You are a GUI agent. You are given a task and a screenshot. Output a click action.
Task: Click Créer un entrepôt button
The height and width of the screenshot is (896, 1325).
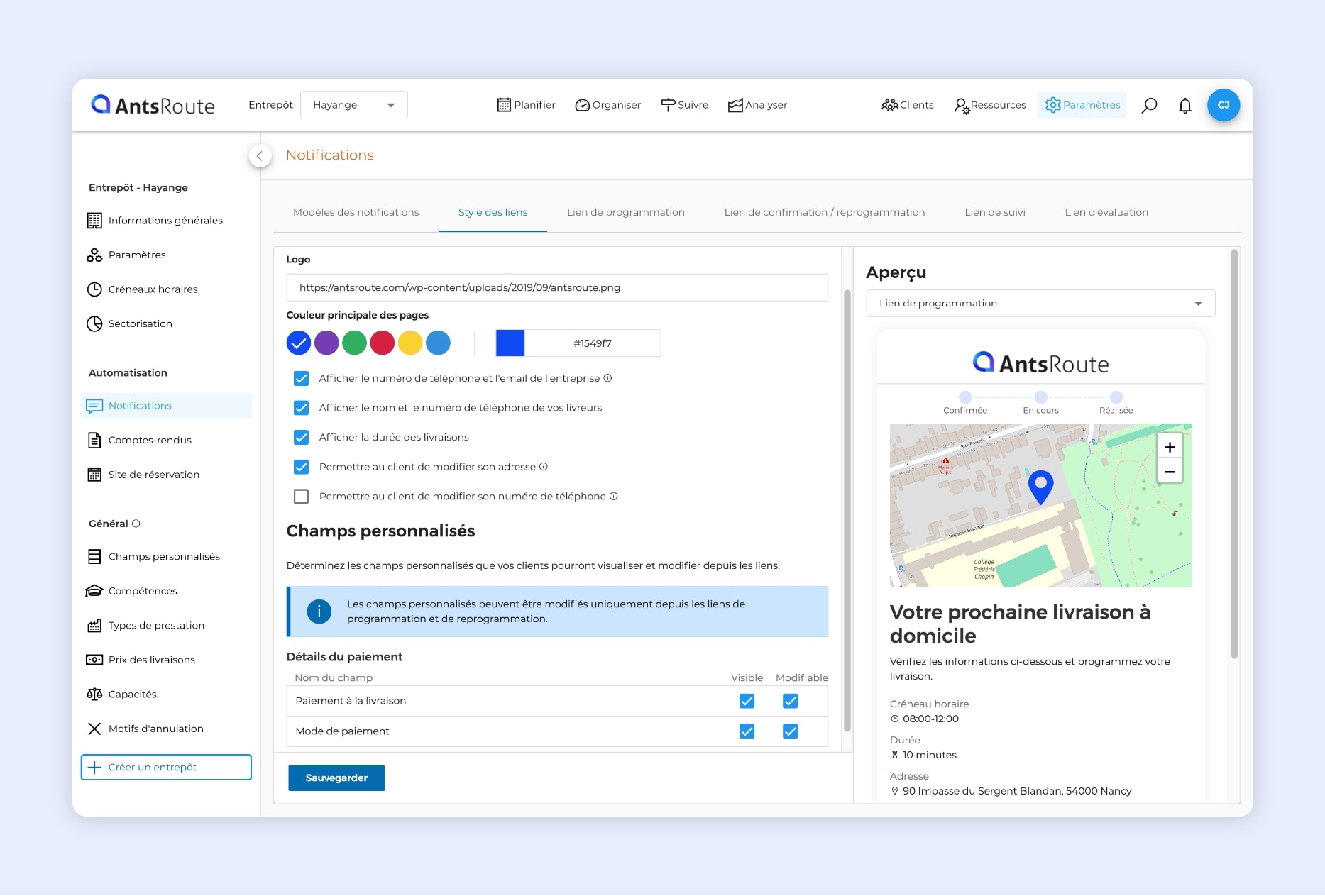point(166,768)
